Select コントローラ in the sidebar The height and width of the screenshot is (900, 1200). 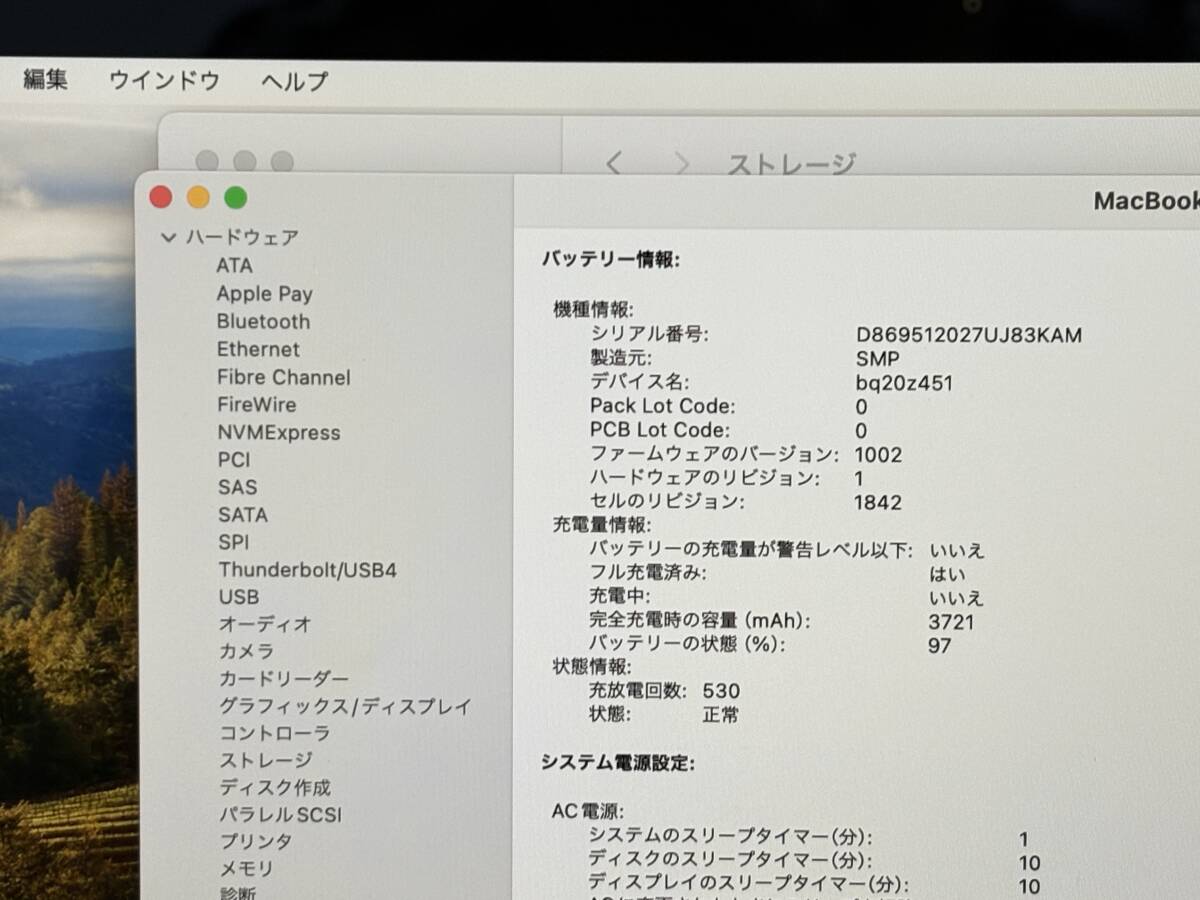click(275, 733)
